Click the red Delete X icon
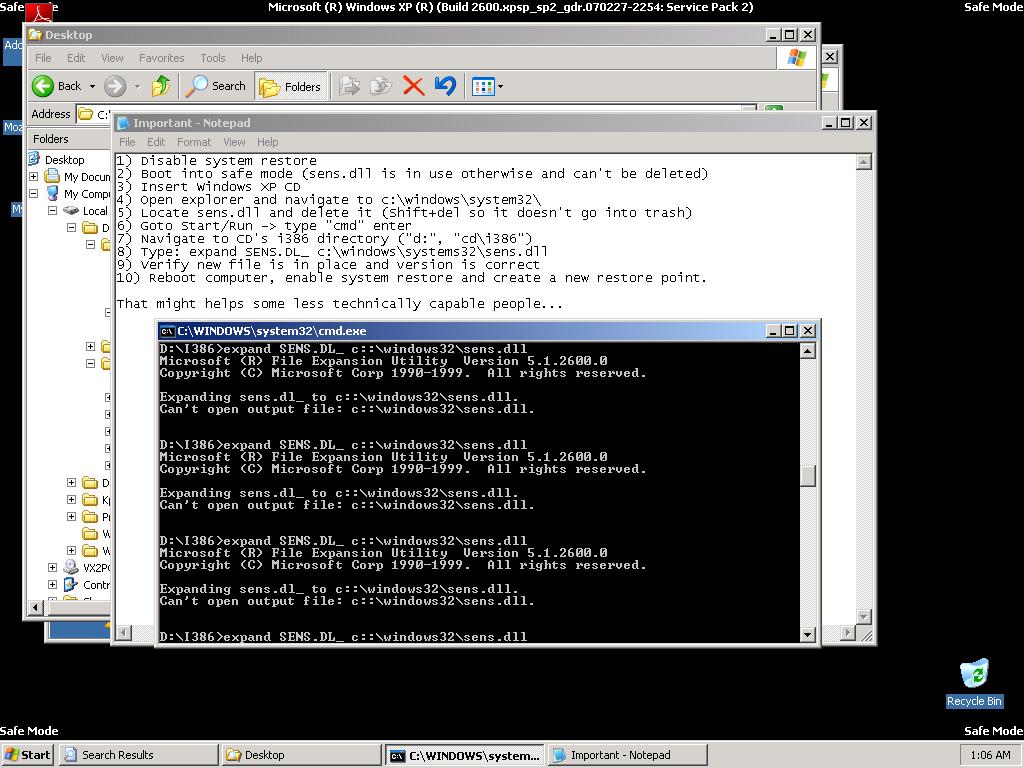1024x768 pixels. pos(413,86)
